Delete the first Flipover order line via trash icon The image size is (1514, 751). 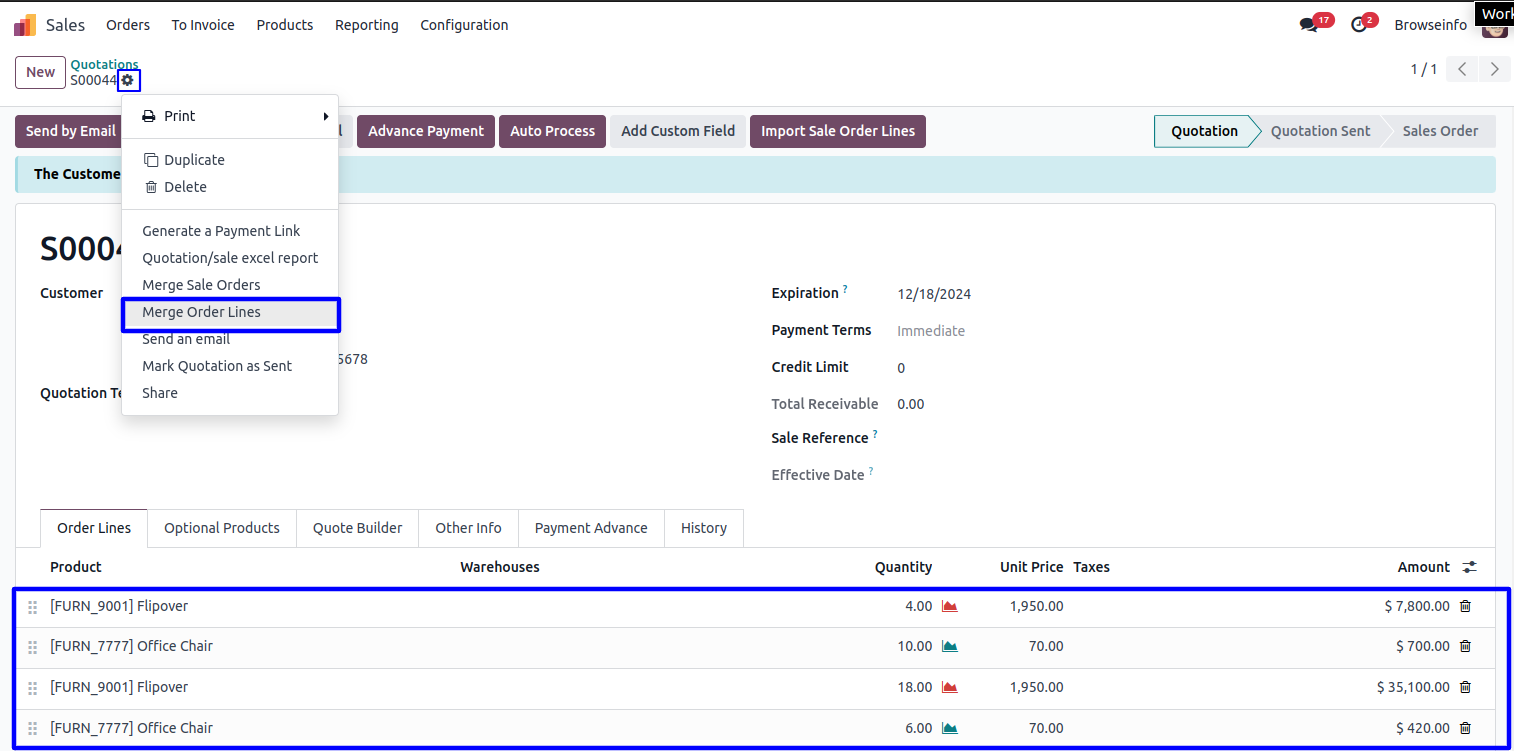[1465, 606]
